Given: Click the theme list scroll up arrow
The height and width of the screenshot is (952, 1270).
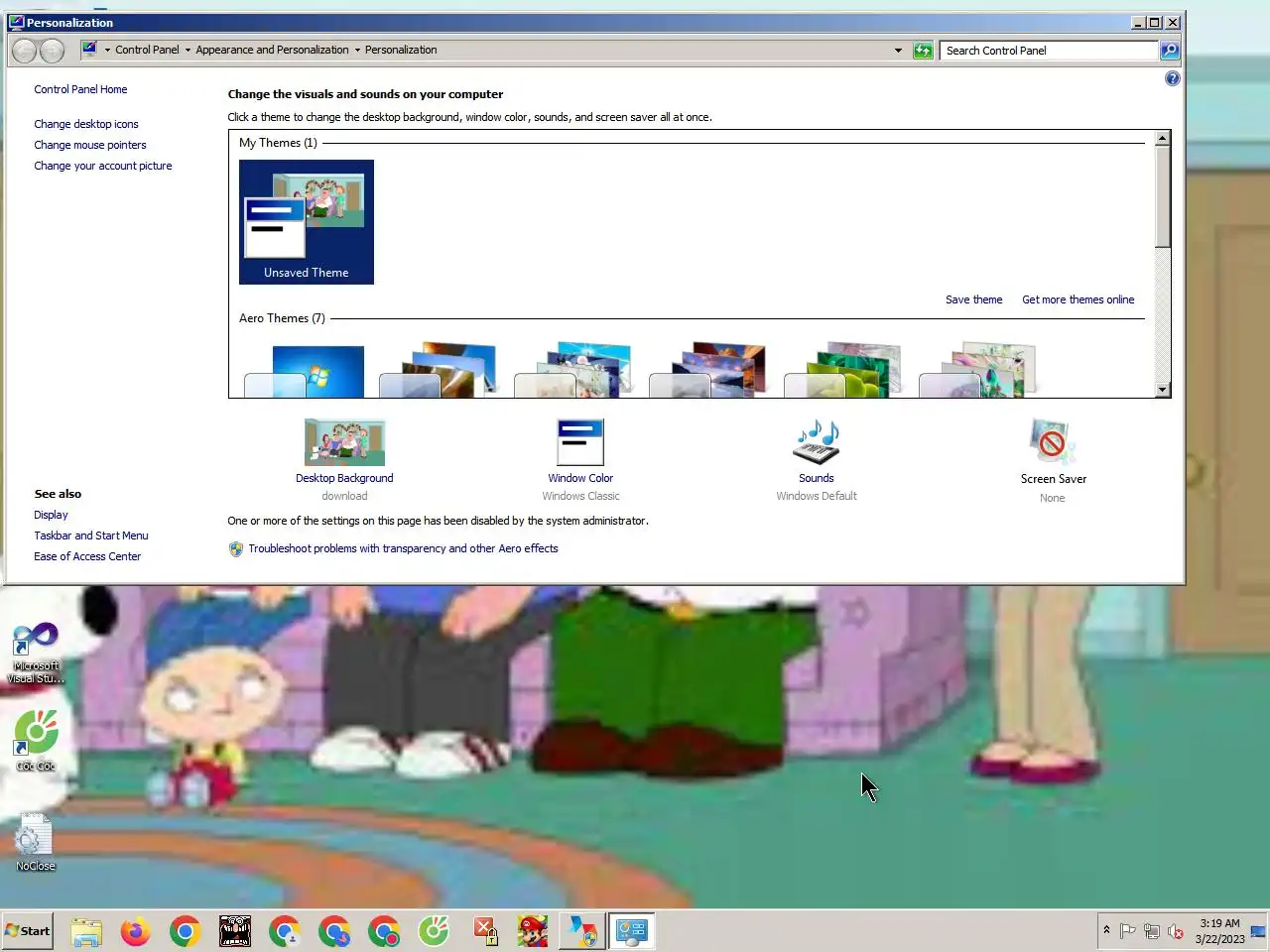Looking at the screenshot, I should (1163, 139).
